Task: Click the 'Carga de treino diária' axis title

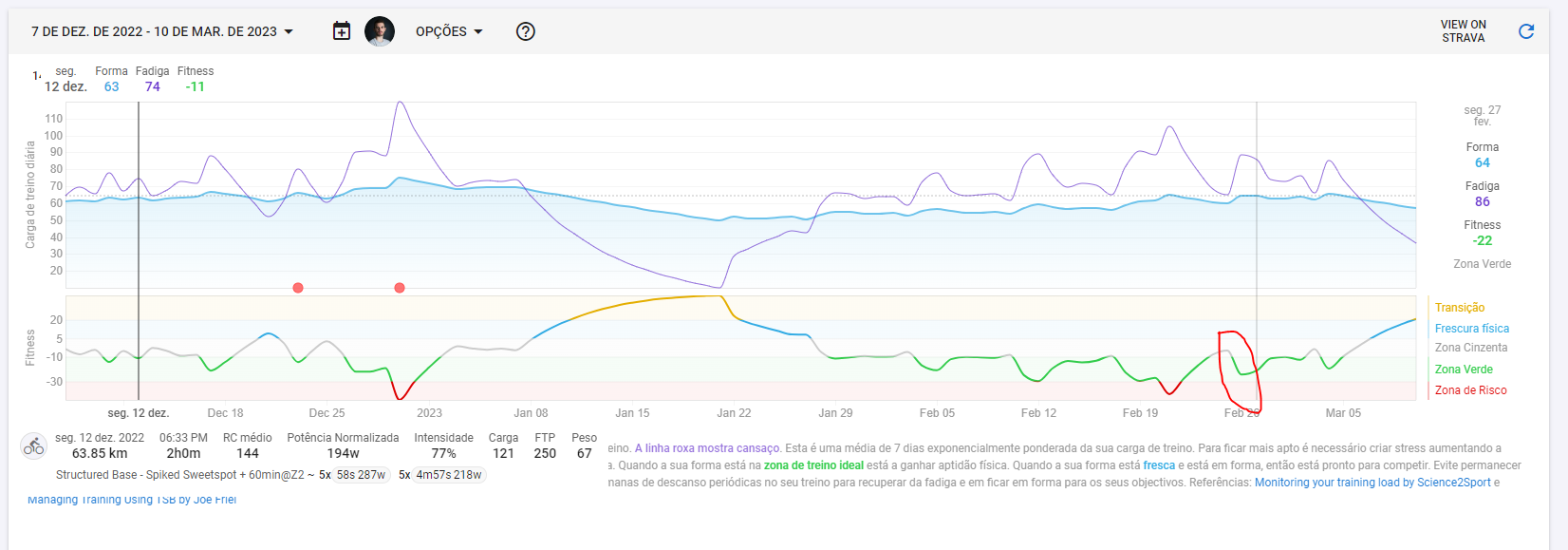Action: click(x=30, y=195)
